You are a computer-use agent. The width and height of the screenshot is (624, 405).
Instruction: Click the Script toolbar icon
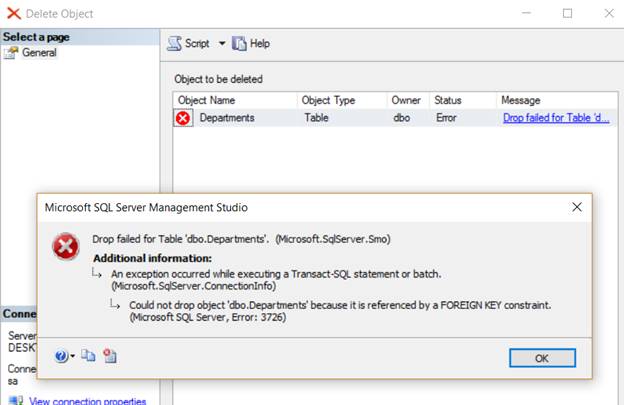176,43
